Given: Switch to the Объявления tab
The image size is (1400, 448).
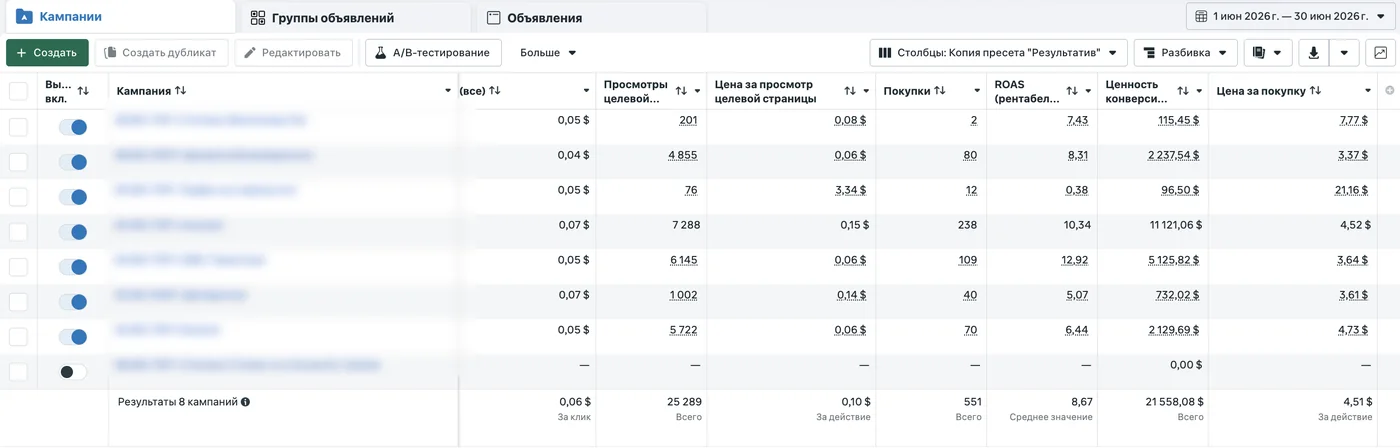Looking at the screenshot, I should point(590,17).
